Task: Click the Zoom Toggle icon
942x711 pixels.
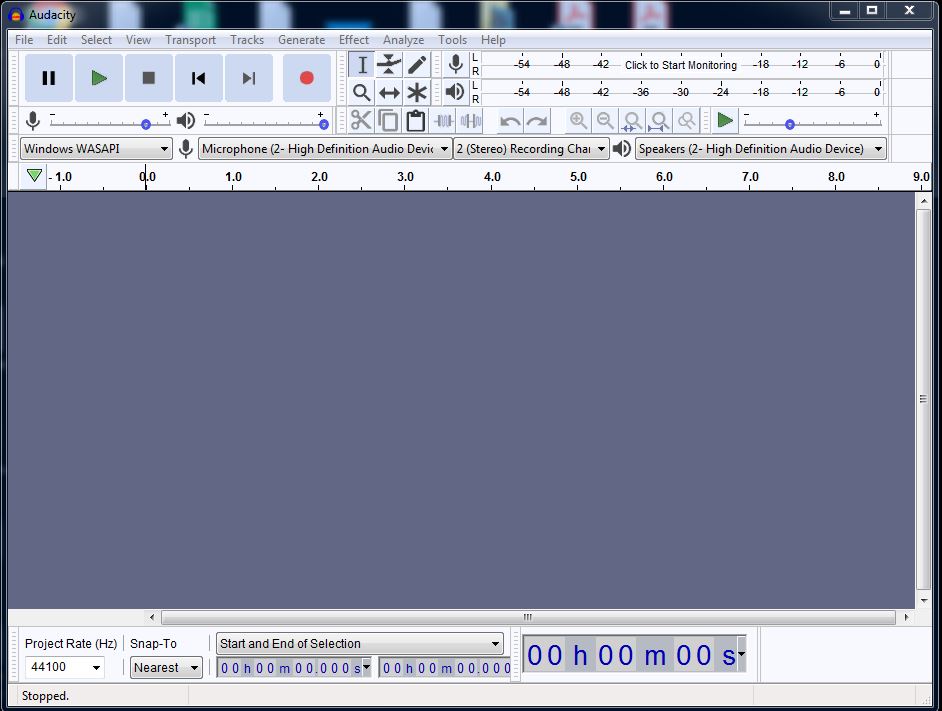Action: click(687, 121)
